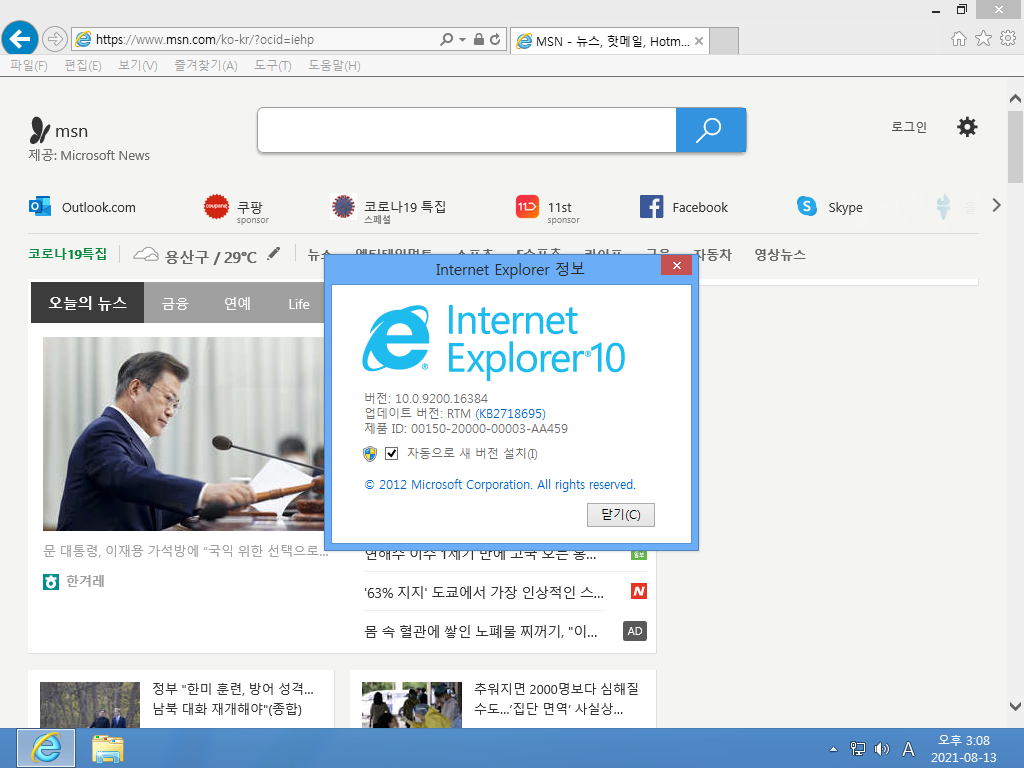Open the 쿠팡 sponsor shortcut

236,208
